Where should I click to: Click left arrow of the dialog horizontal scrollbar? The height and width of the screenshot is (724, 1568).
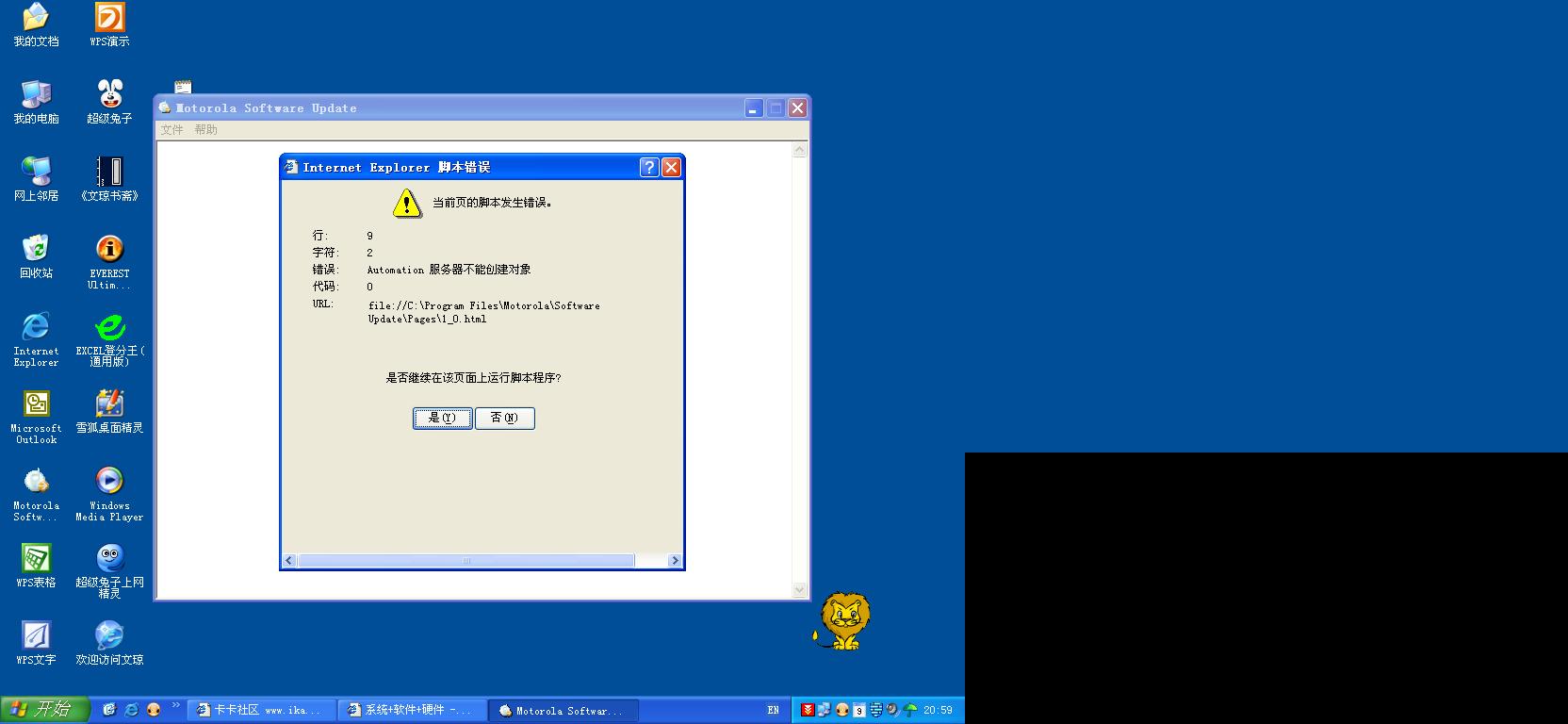pos(289,560)
